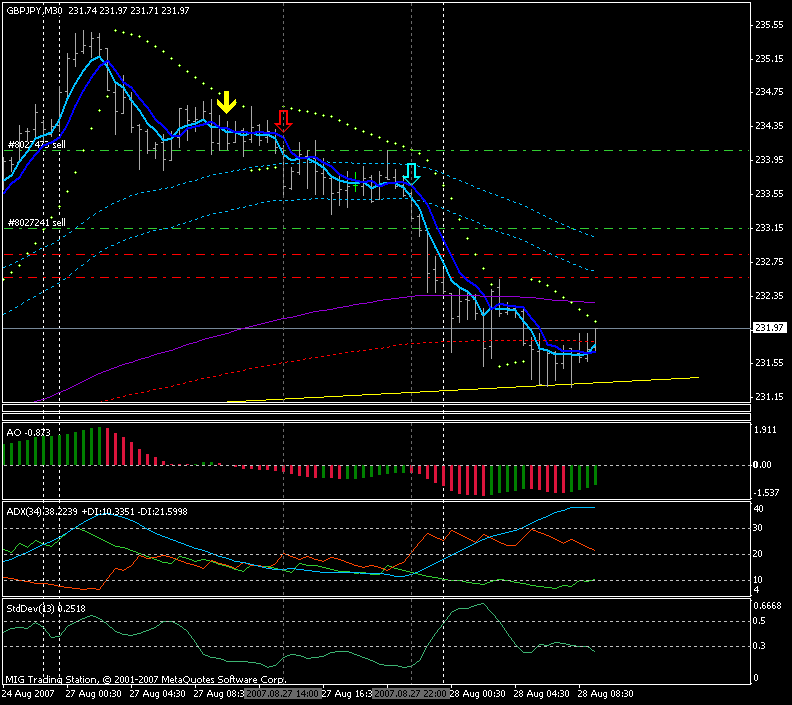Click the StdDev scale value 0.3

click(760, 646)
